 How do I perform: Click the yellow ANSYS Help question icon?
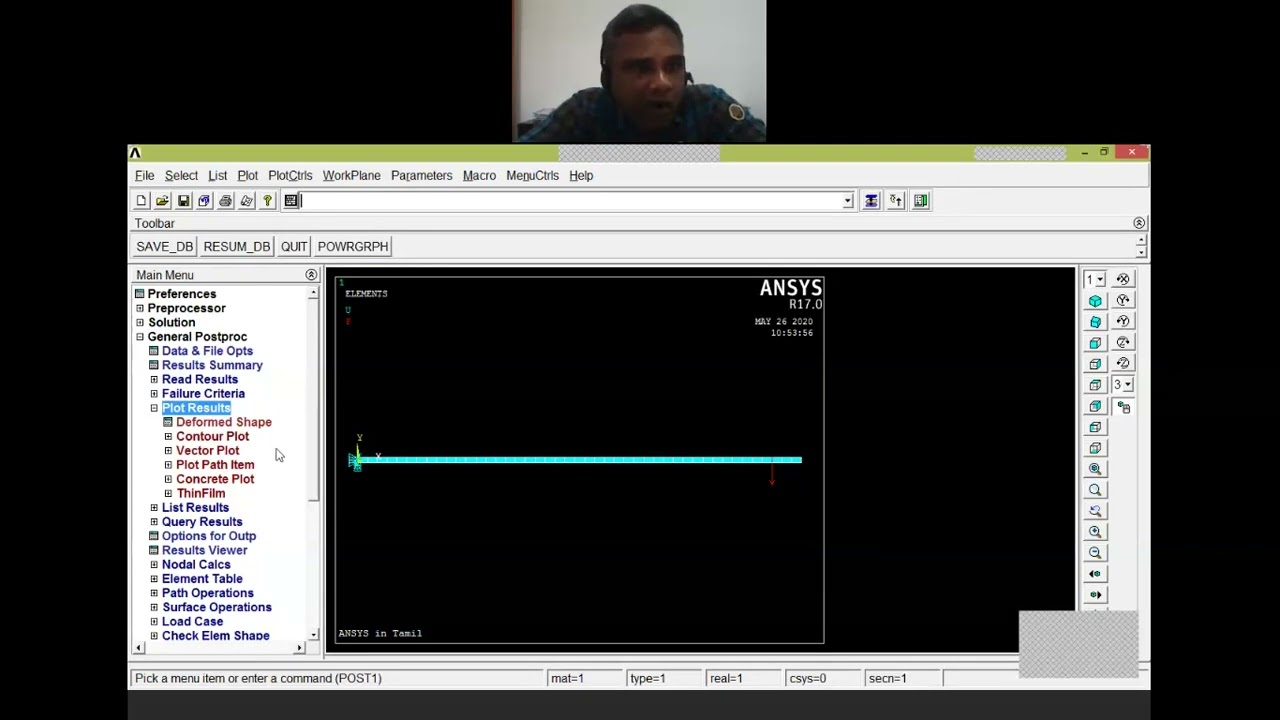pos(267,201)
